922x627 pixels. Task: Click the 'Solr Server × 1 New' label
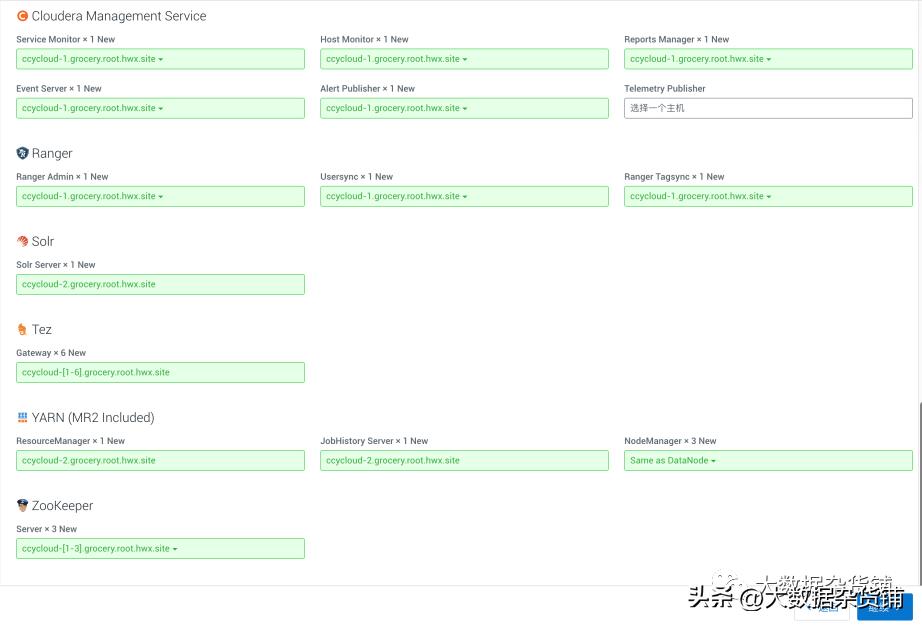point(55,265)
